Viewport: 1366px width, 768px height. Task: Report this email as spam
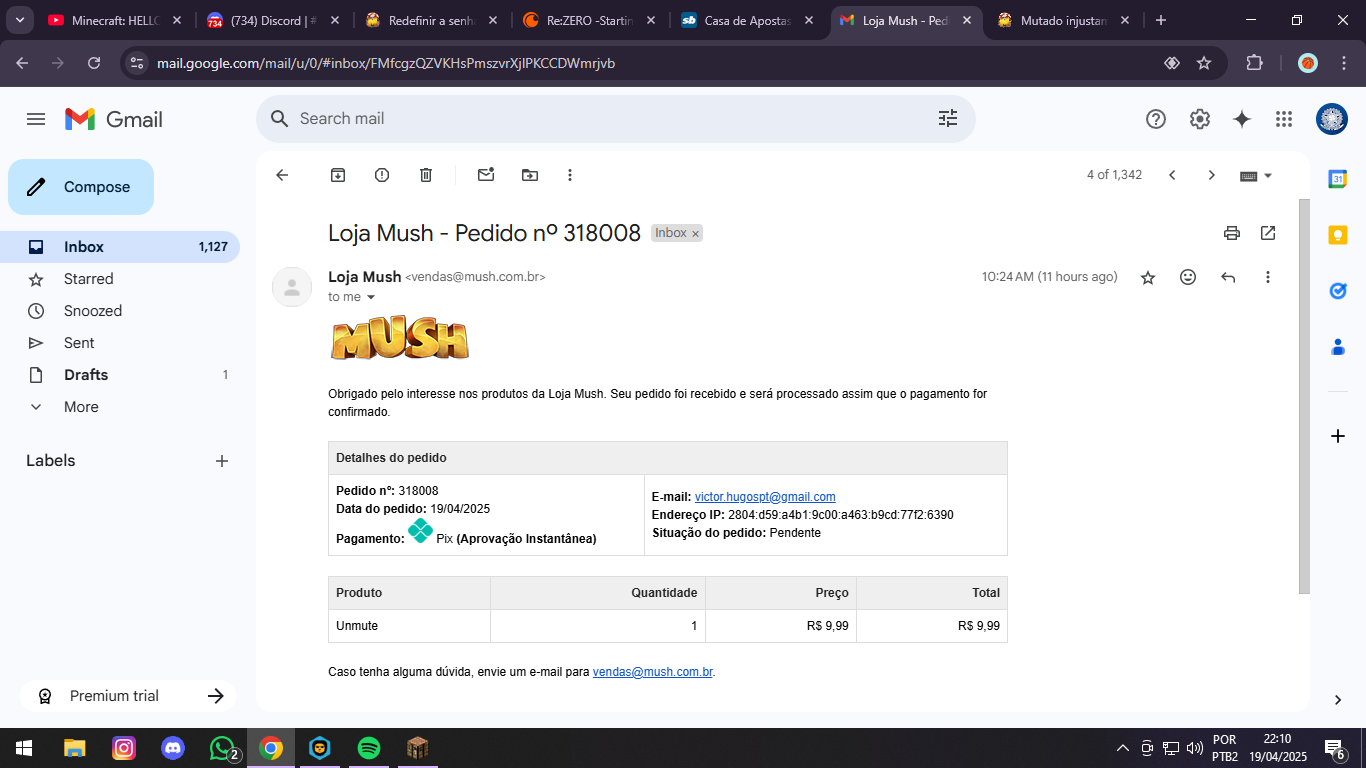click(x=382, y=175)
